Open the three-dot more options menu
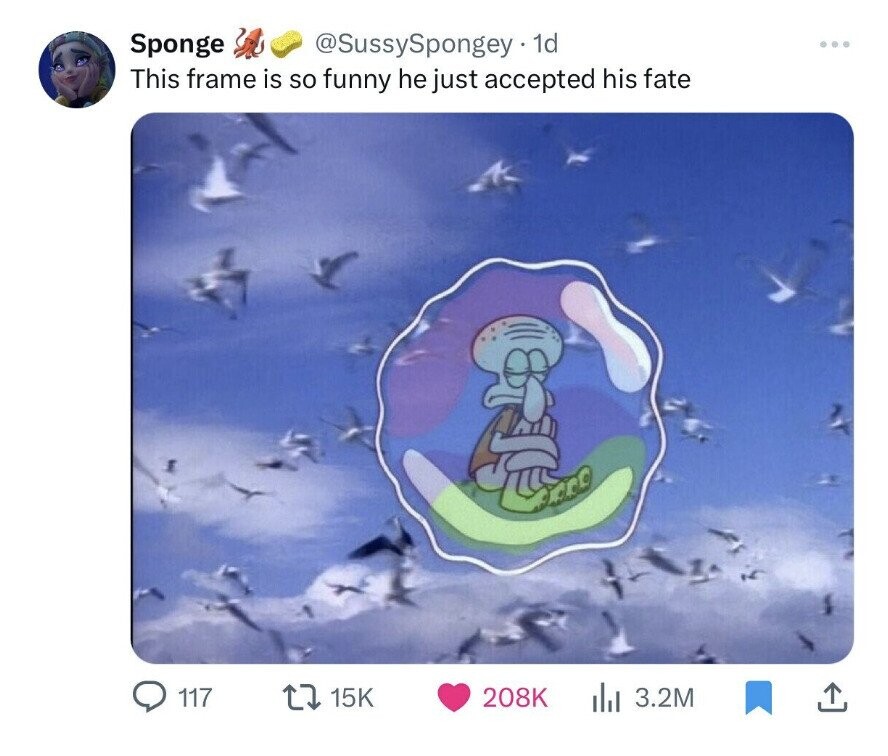Image resolution: width=888 pixels, height=756 pixels. tap(834, 45)
